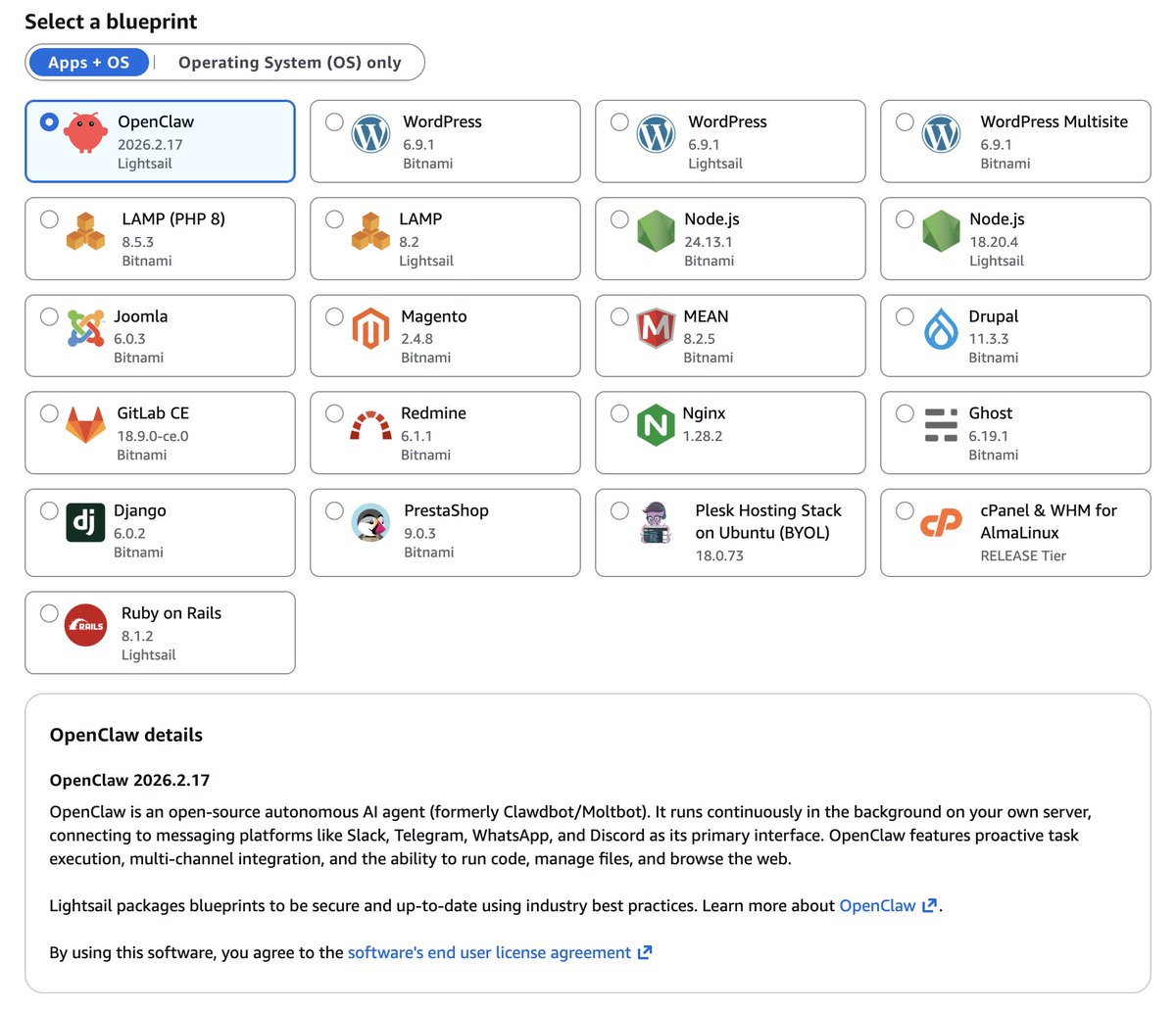Select the WordPress Multisite radio button
1176x1011 pixels.
pyautogui.click(x=905, y=121)
